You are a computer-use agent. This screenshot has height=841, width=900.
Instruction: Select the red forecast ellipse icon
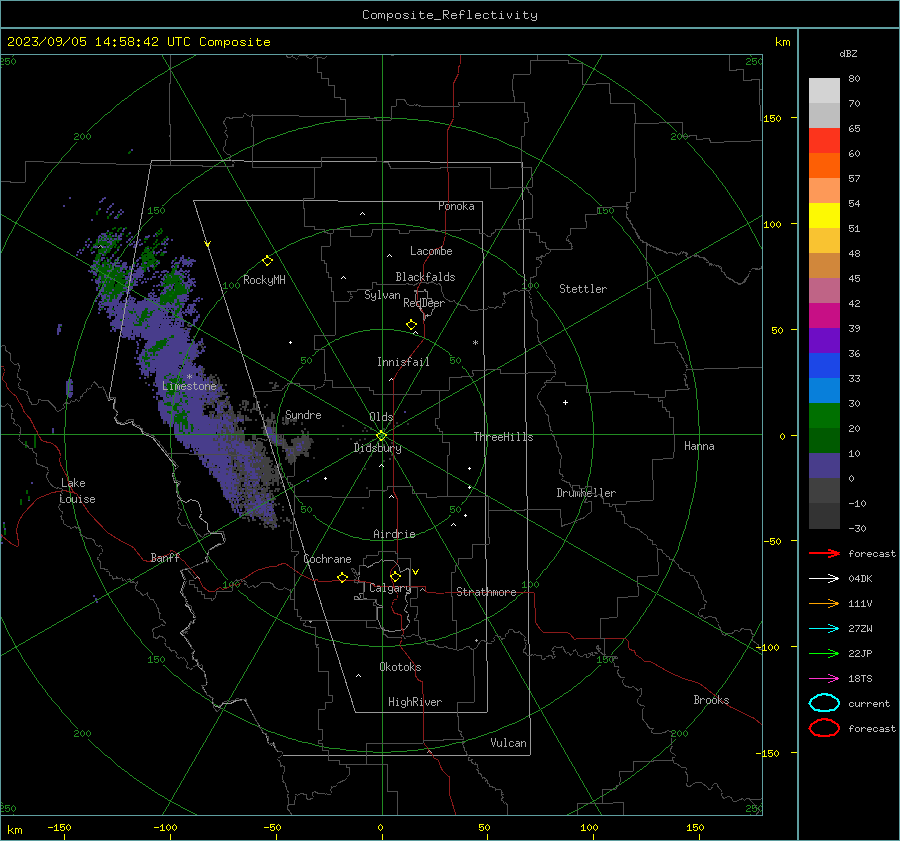tap(824, 728)
